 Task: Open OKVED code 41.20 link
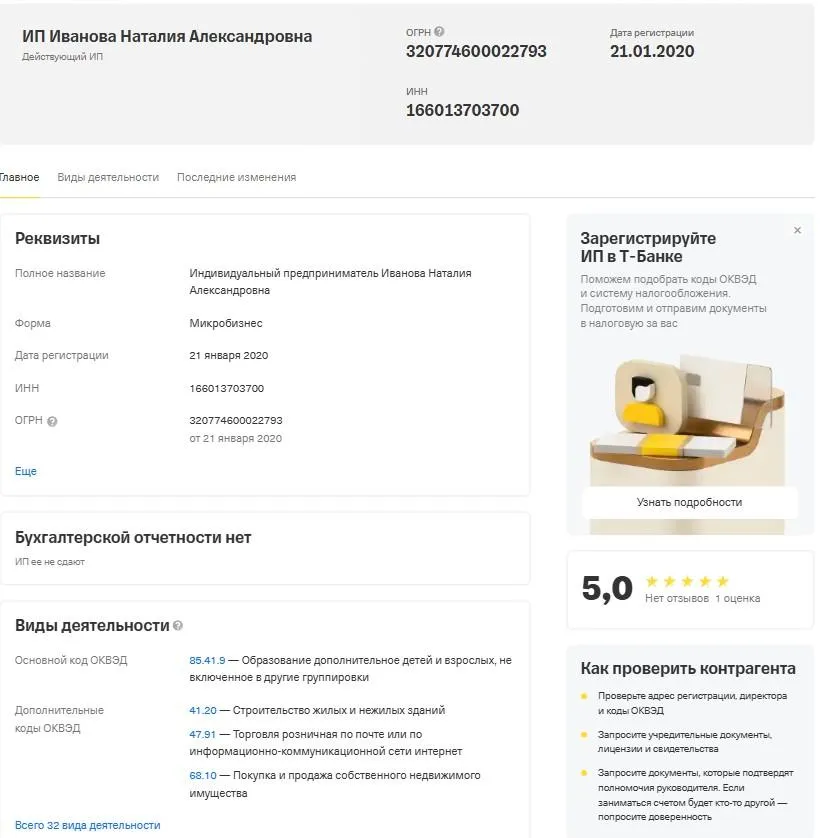203,711
